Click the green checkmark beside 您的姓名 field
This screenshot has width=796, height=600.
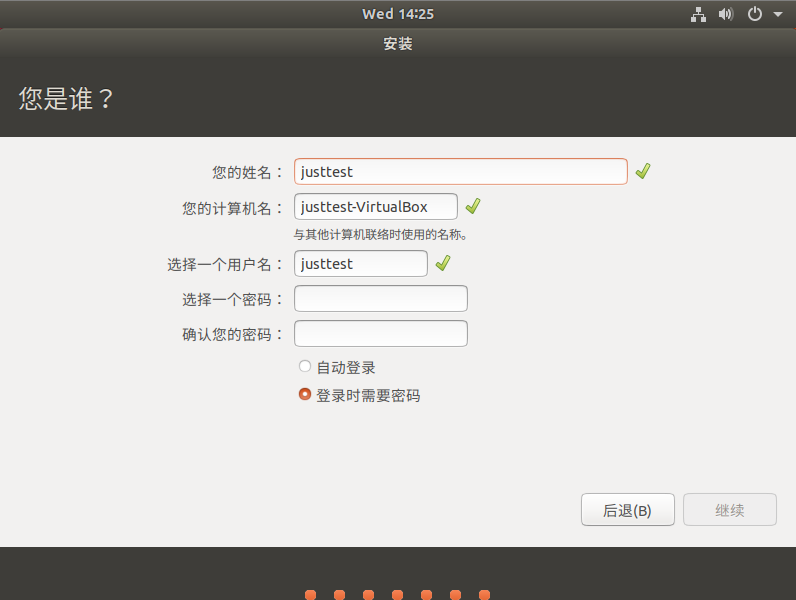coord(643,171)
